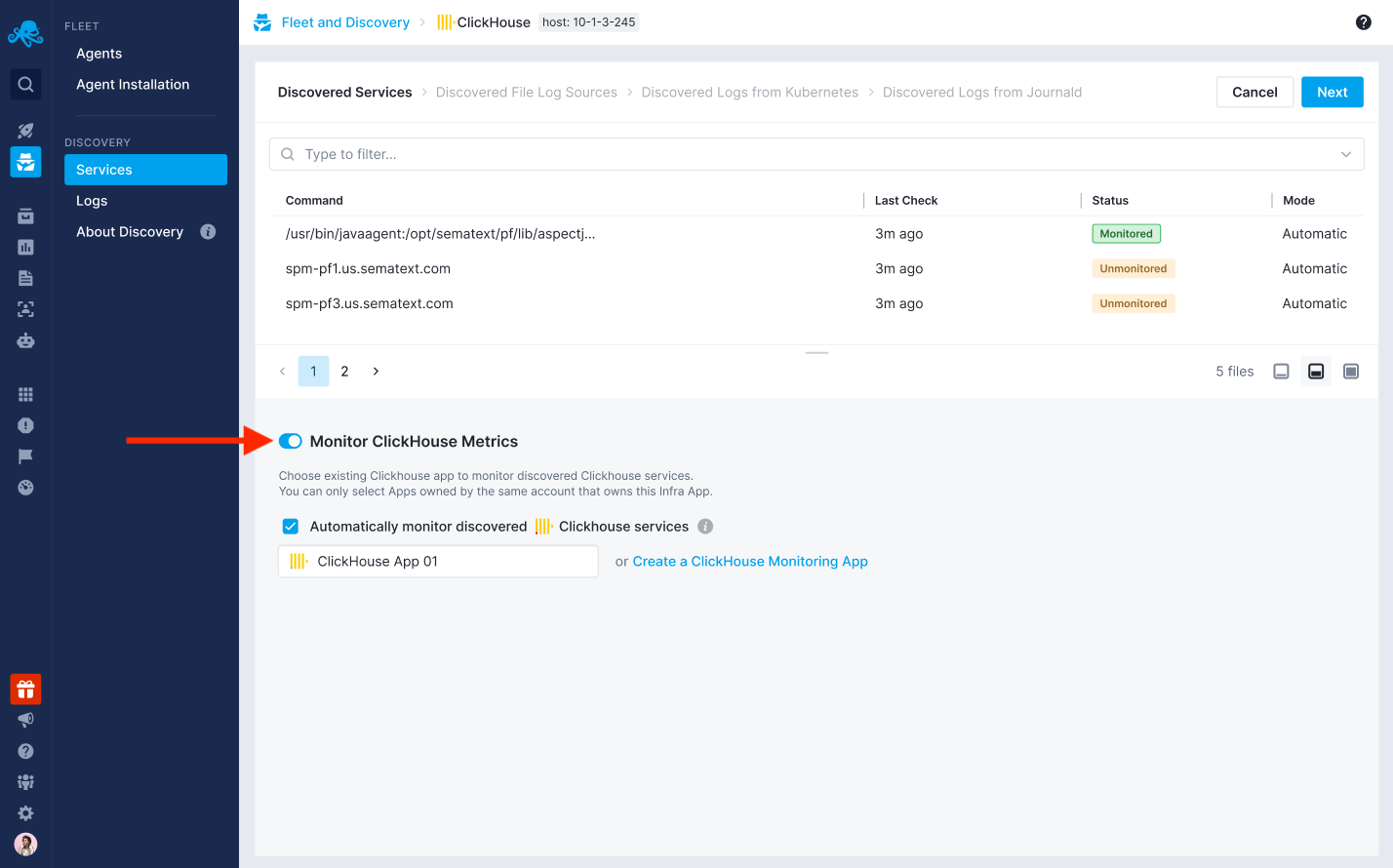Click Unmonitored badge for spm-pf3 row

pos(1134,304)
